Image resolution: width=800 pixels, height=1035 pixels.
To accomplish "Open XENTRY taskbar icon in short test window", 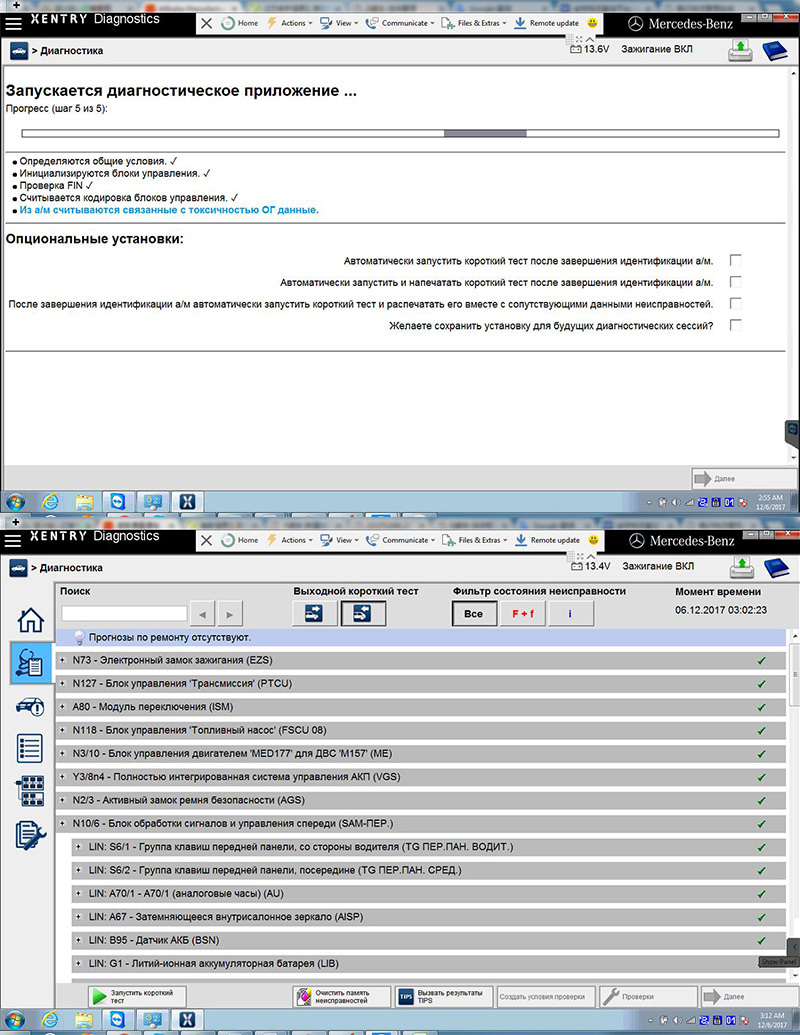I will [x=187, y=1019].
